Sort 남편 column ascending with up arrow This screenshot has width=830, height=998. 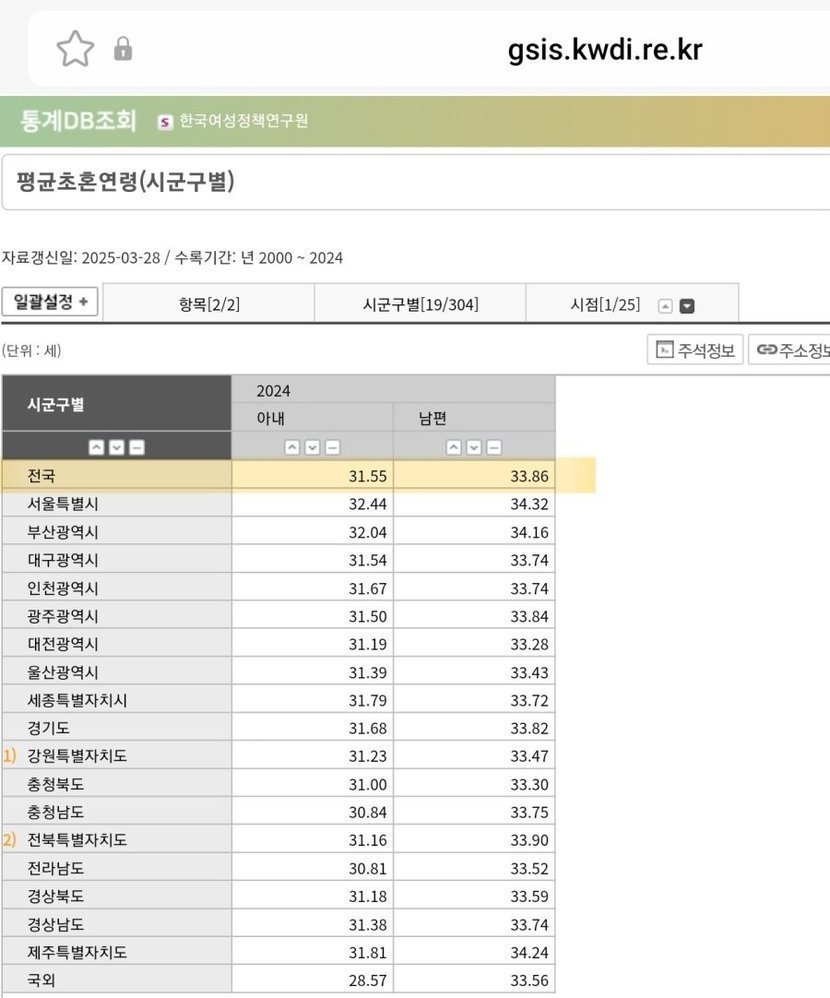click(x=455, y=447)
